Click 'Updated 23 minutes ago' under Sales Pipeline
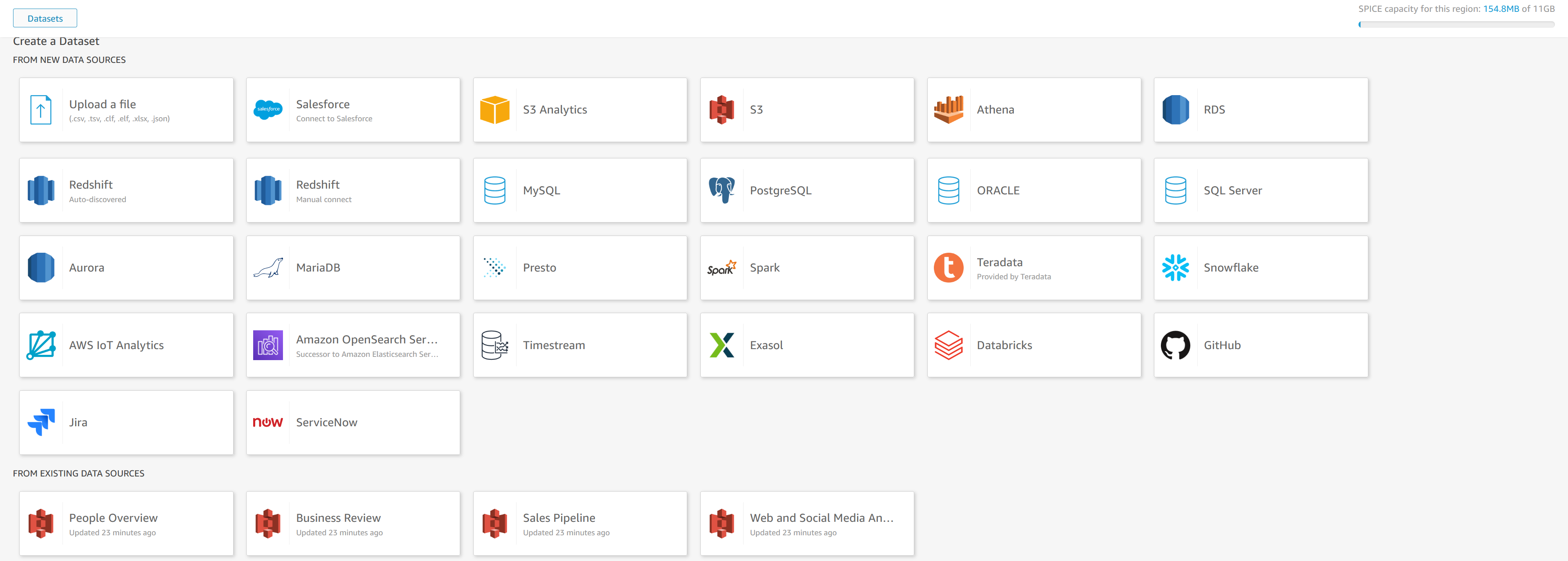Image resolution: width=1568 pixels, height=561 pixels. point(566,533)
